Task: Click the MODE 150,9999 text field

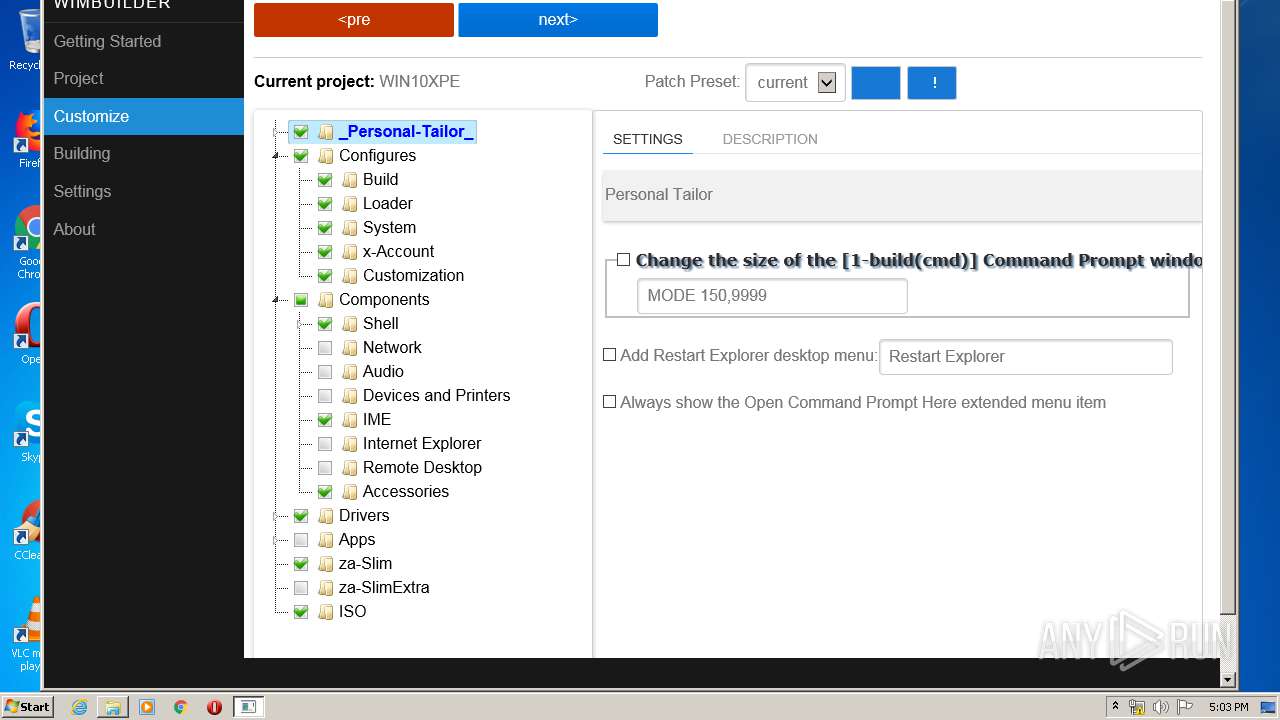Action: (772, 296)
